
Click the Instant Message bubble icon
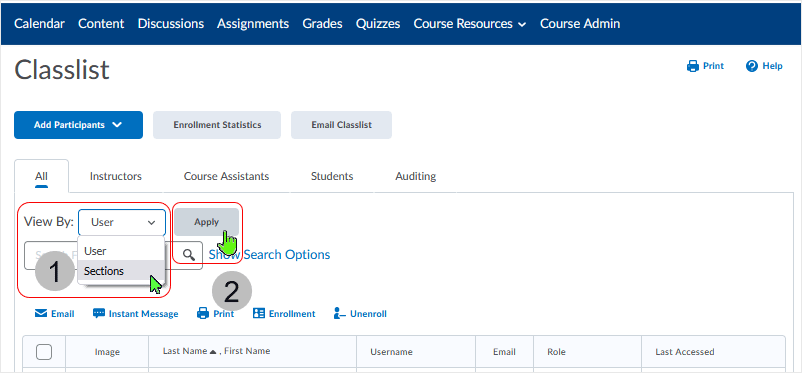[99, 314]
